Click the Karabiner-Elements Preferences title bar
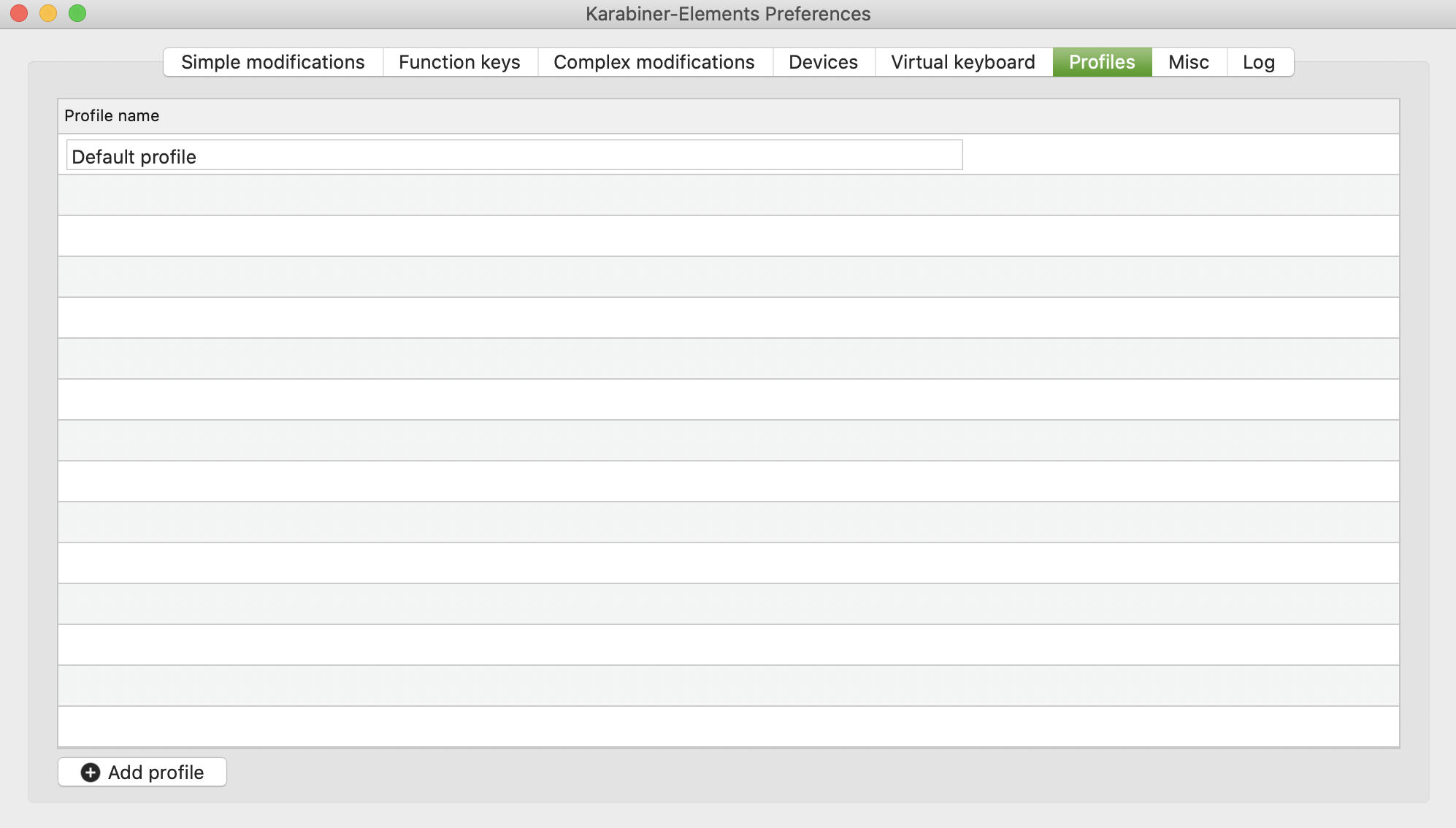 (x=728, y=13)
